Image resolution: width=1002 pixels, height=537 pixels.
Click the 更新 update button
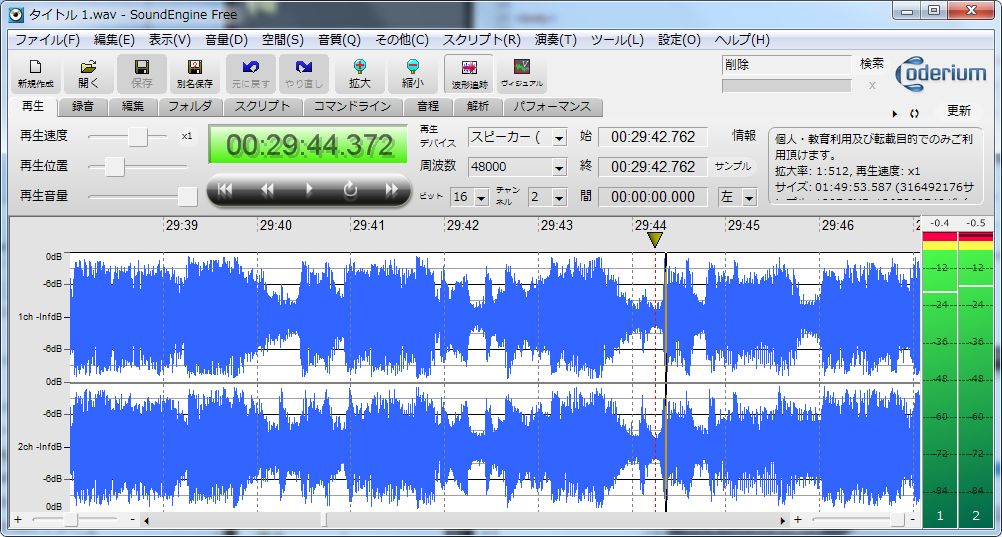coord(959,111)
